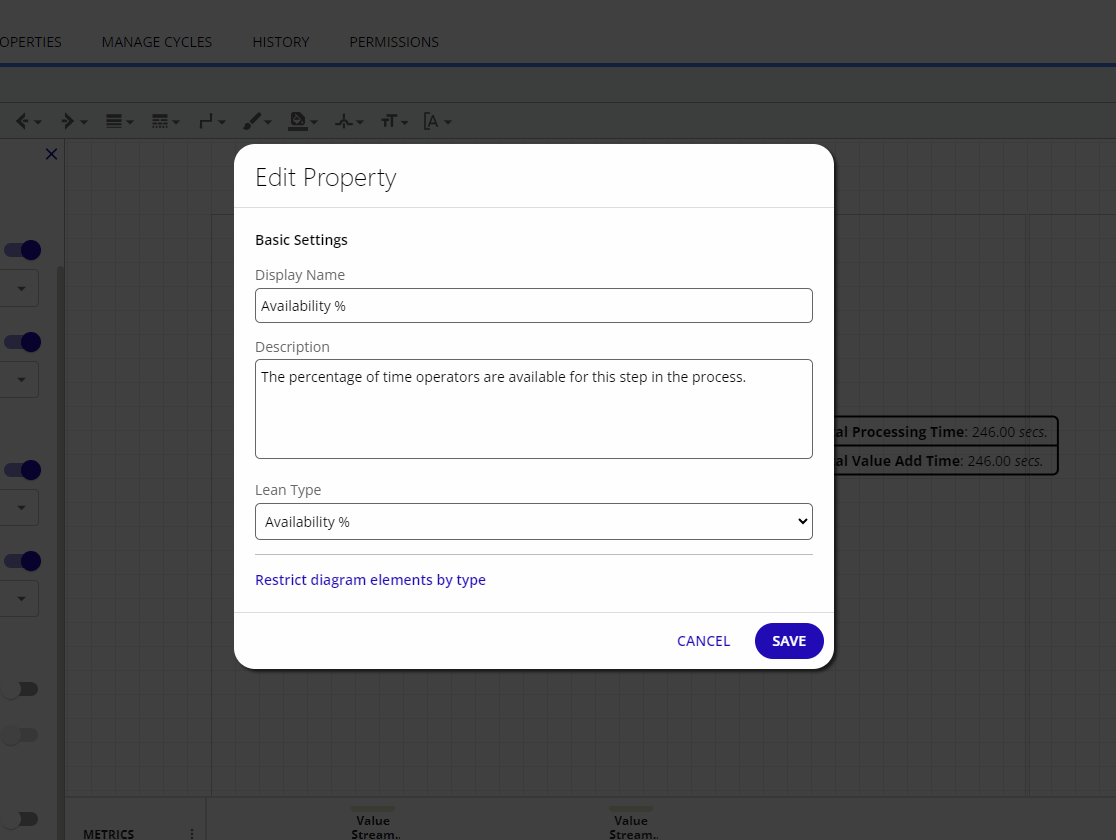1116x840 pixels.
Task: Open the line end arrow style menu
Action: tap(73, 121)
